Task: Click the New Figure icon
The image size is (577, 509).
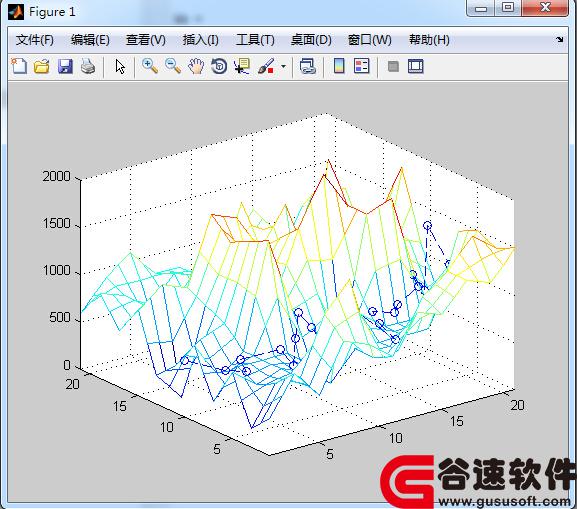Action: [19, 67]
